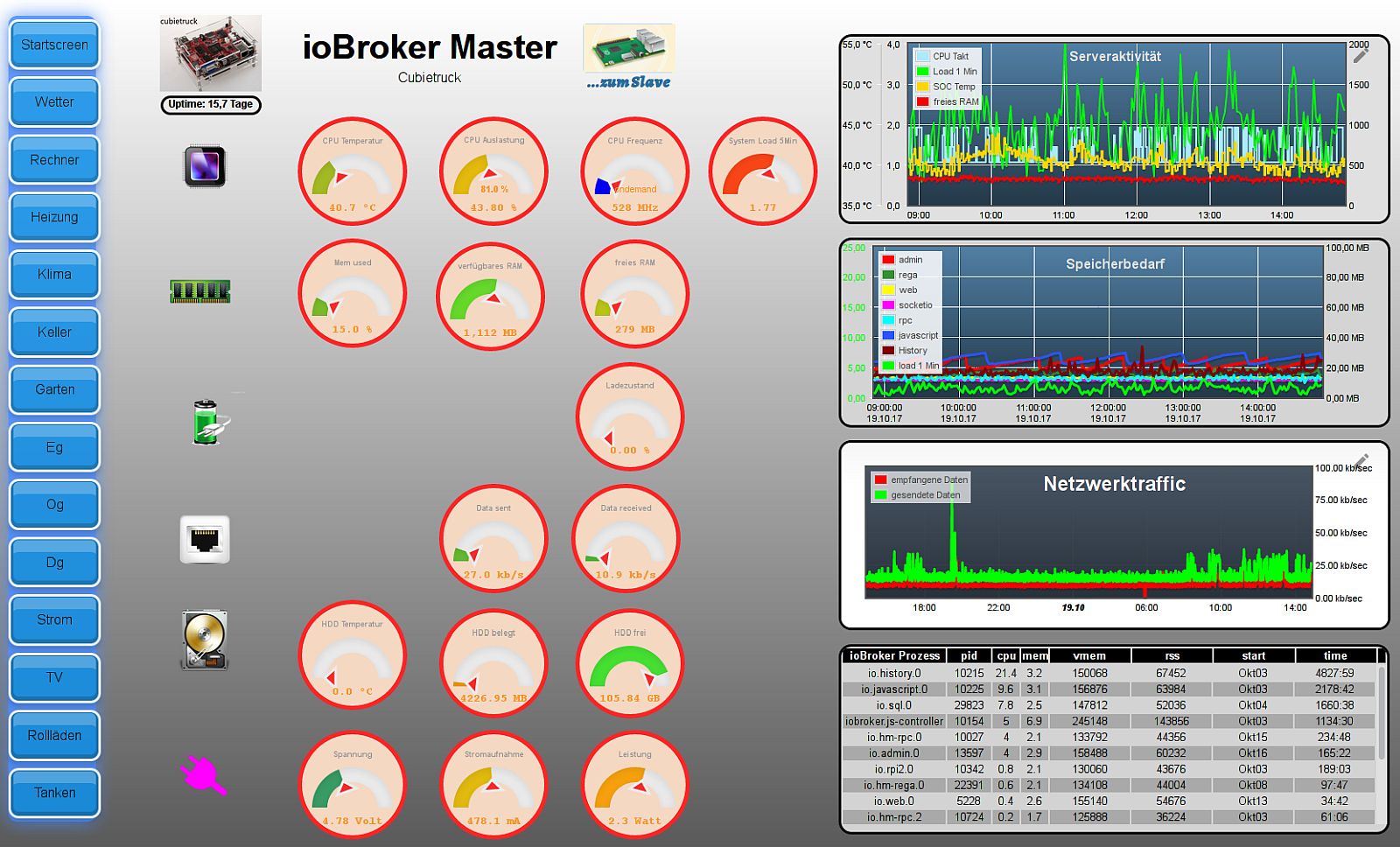Click the Ethernet network port icon
This screenshot has height=847, width=1400.
[205, 539]
